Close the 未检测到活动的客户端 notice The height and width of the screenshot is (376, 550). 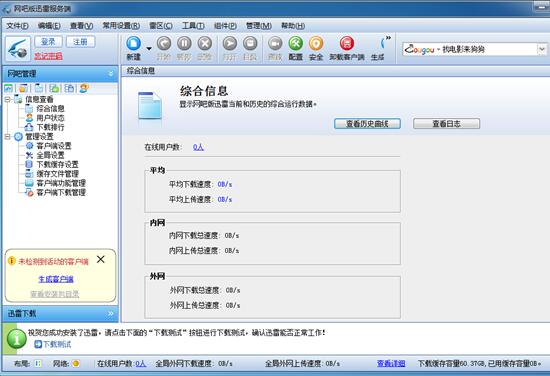point(101,259)
